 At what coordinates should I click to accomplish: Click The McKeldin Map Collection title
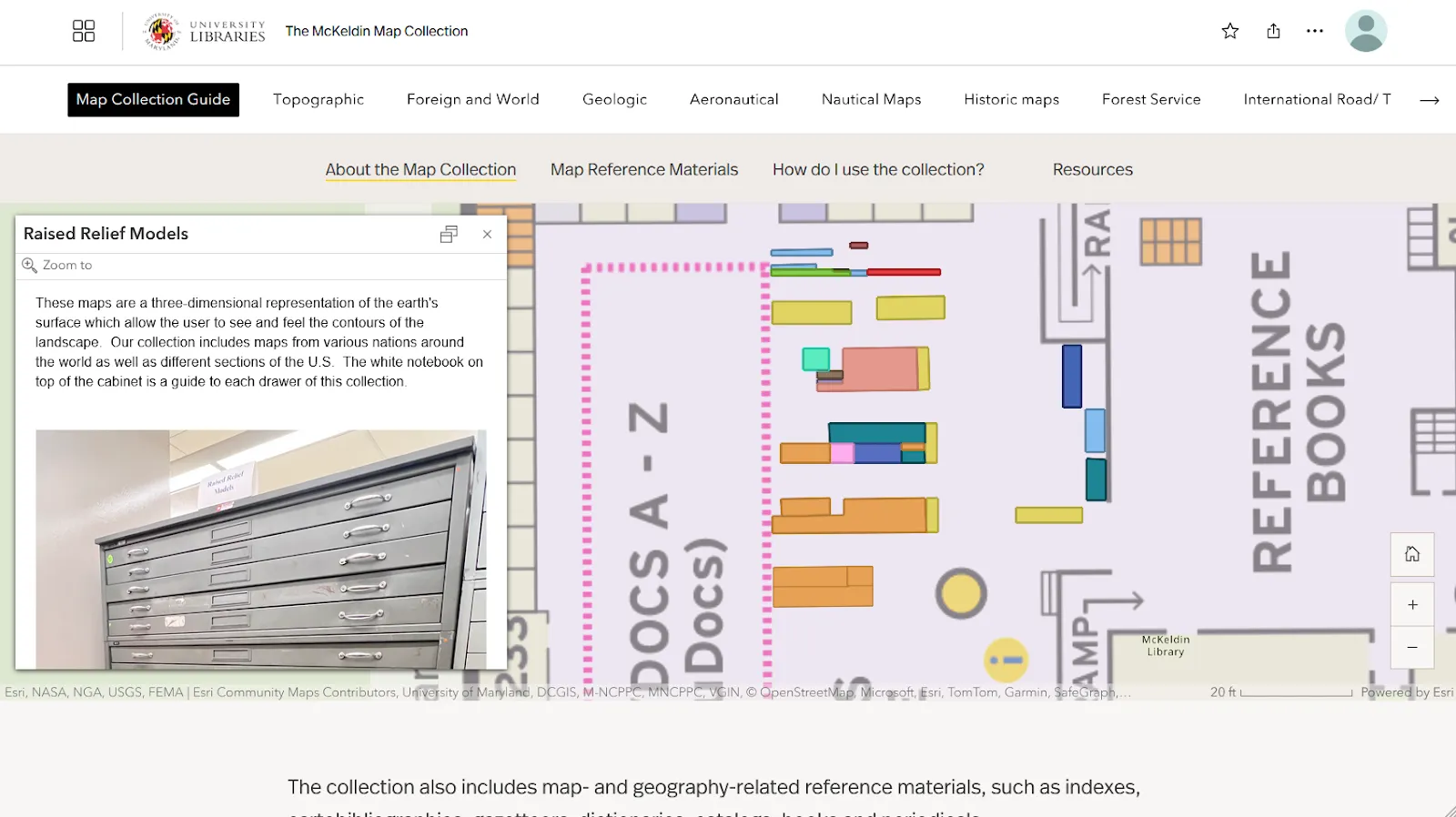coord(377,31)
